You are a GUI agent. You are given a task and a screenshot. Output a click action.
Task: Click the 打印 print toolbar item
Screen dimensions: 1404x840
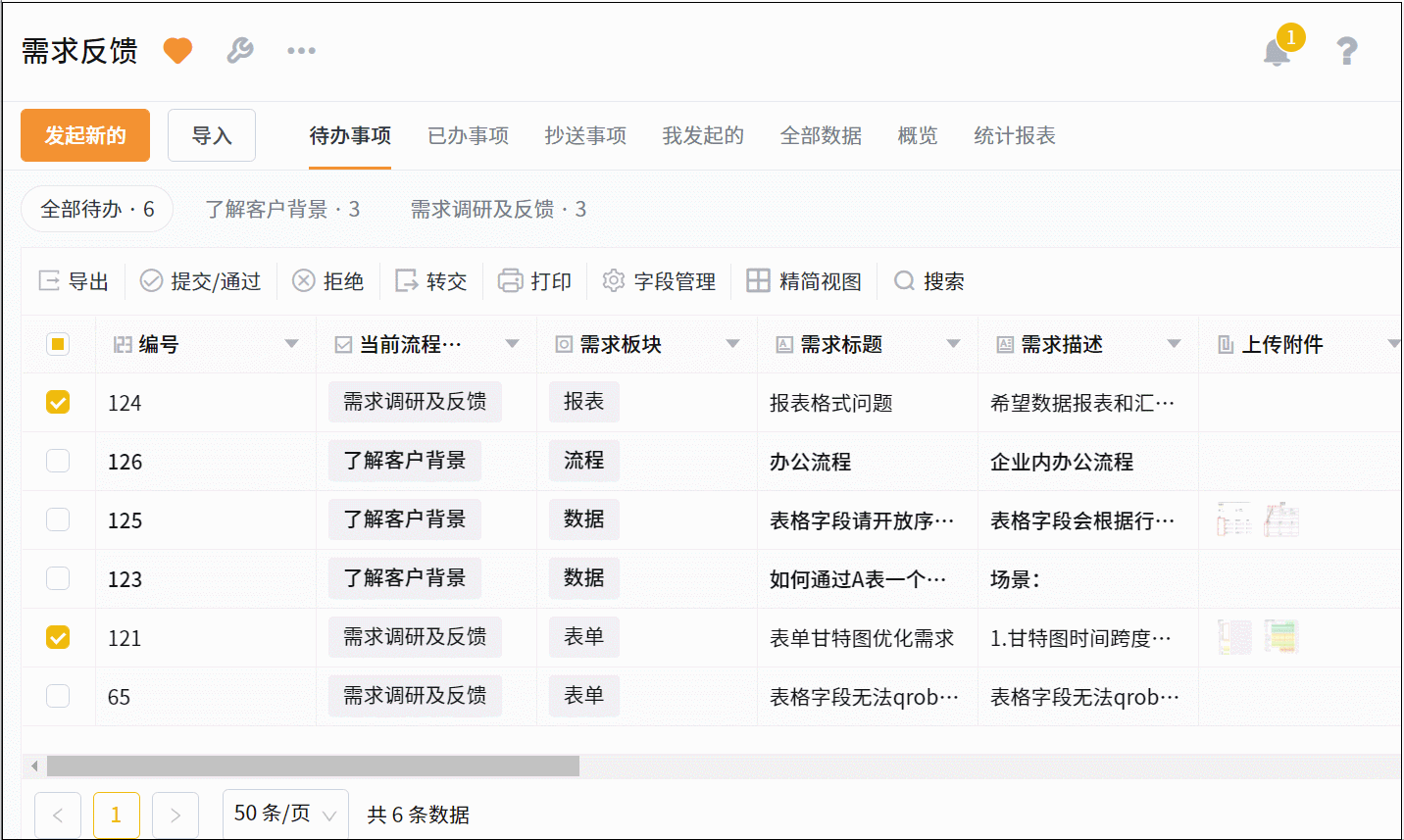tap(535, 281)
